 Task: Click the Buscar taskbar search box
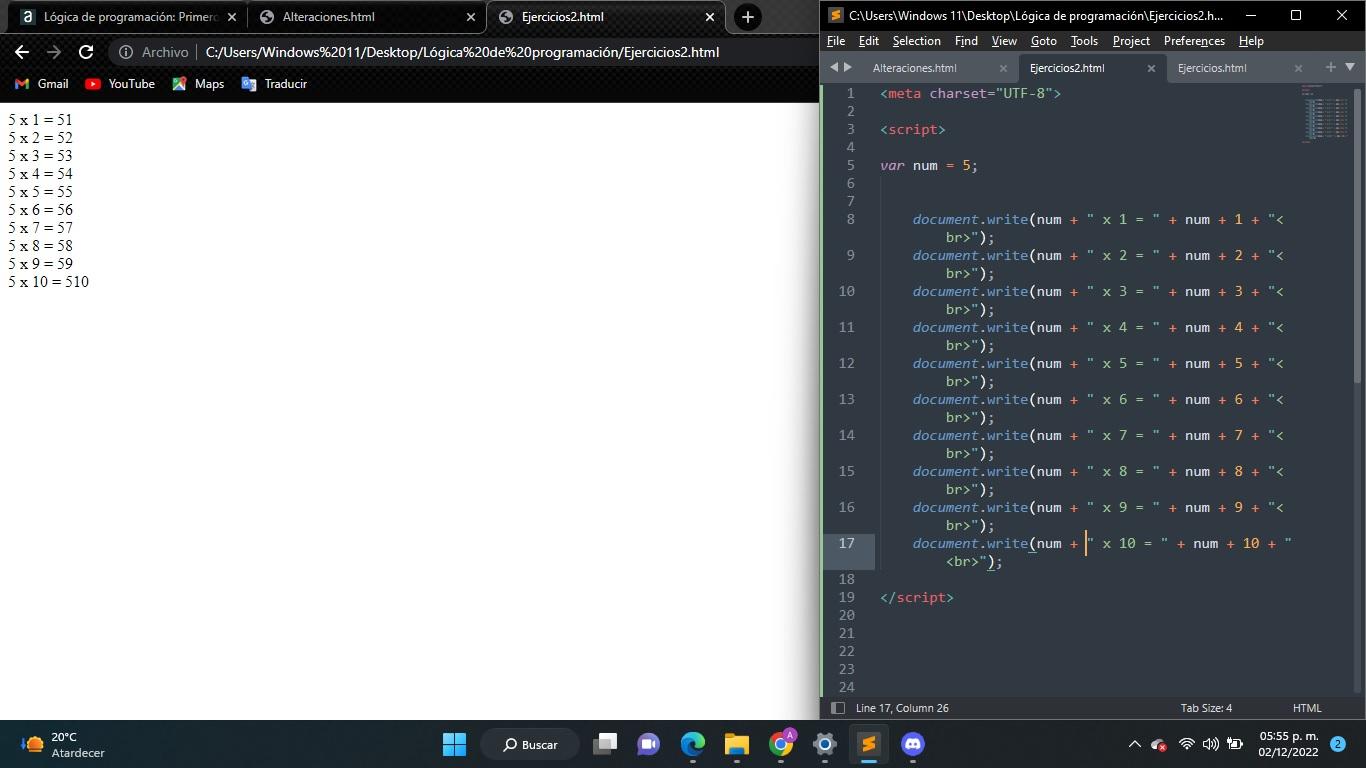pos(531,744)
